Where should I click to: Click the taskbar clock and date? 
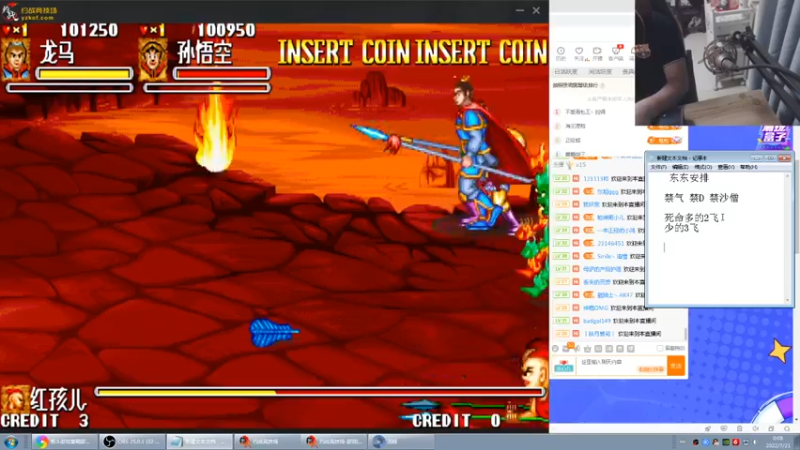pos(778,442)
